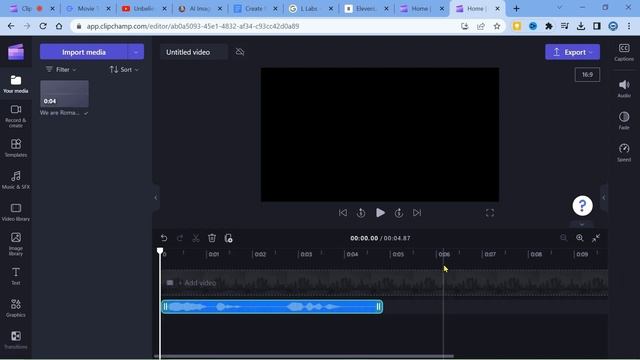Switch to the Create browser tab

255,9
